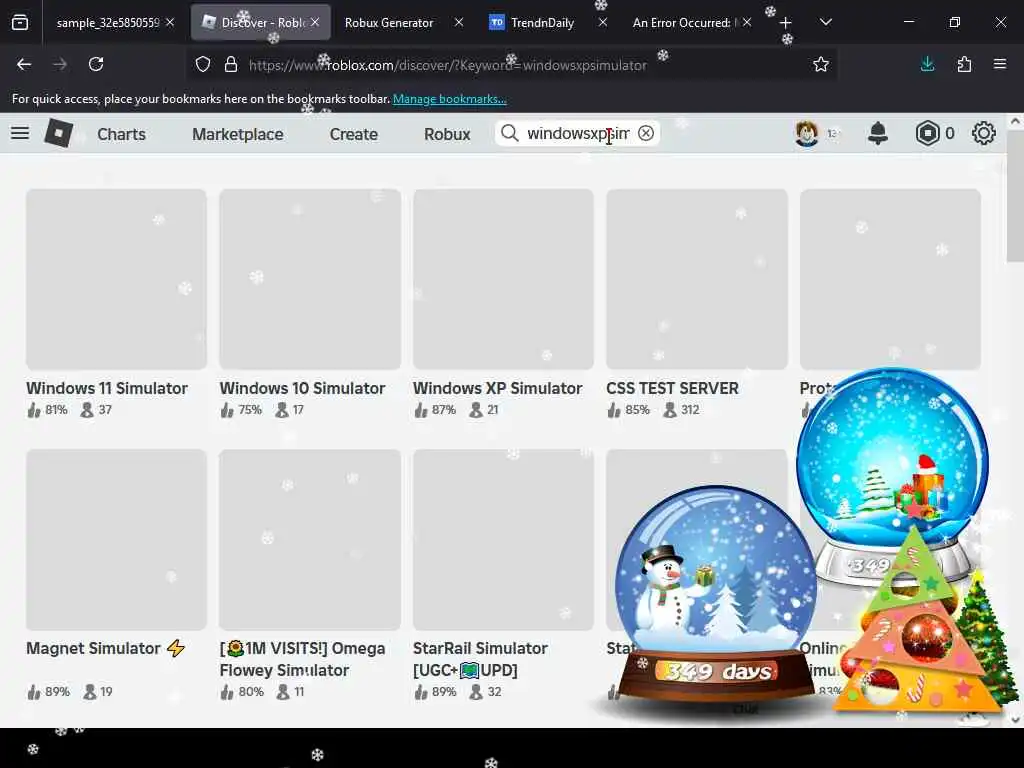Image resolution: width=1024 pixels, height=768 pixels.
Task: Bookmark this page with the star icon
Action: [821, 64]
